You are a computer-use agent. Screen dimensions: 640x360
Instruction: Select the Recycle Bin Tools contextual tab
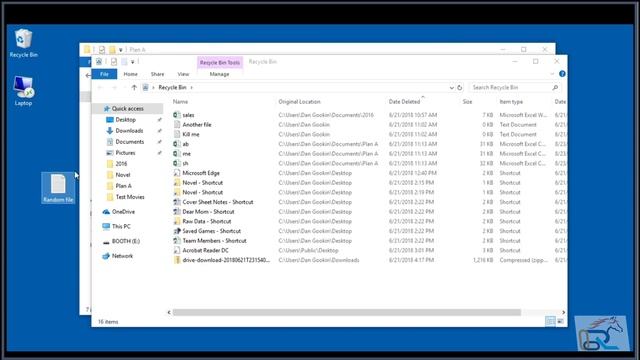point(220,62)
